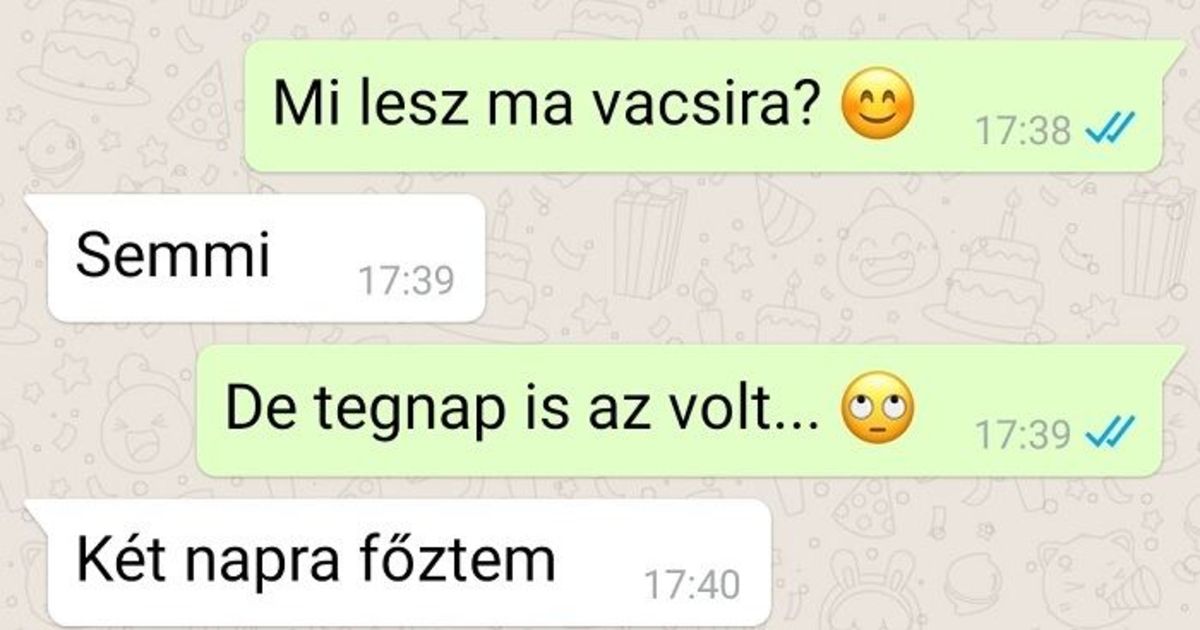
Task: Tap the smiling emoji after "vacsira?"
Action: (x=878, y=107)
